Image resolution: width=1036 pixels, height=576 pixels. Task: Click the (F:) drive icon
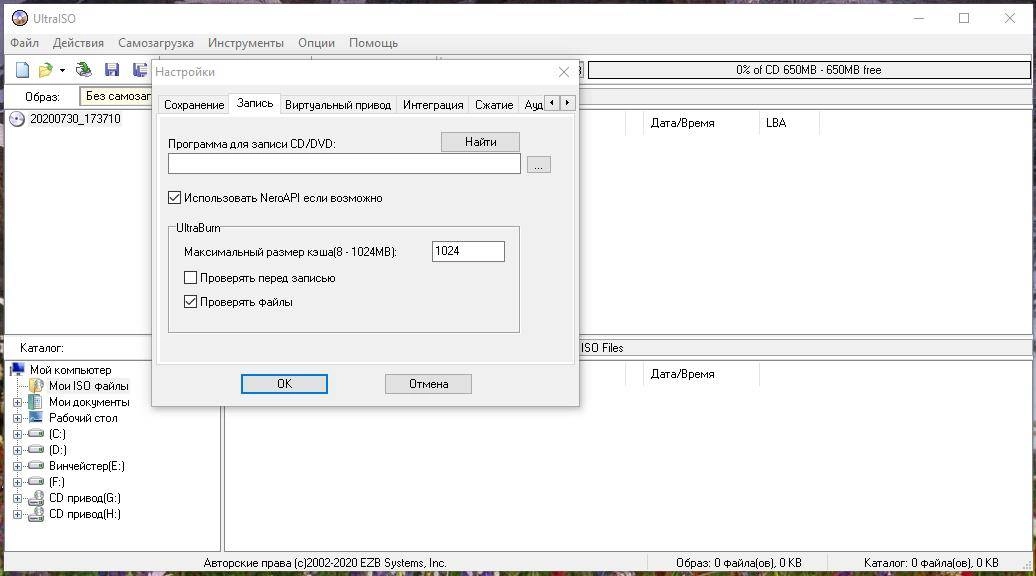[x=36, y=482]
